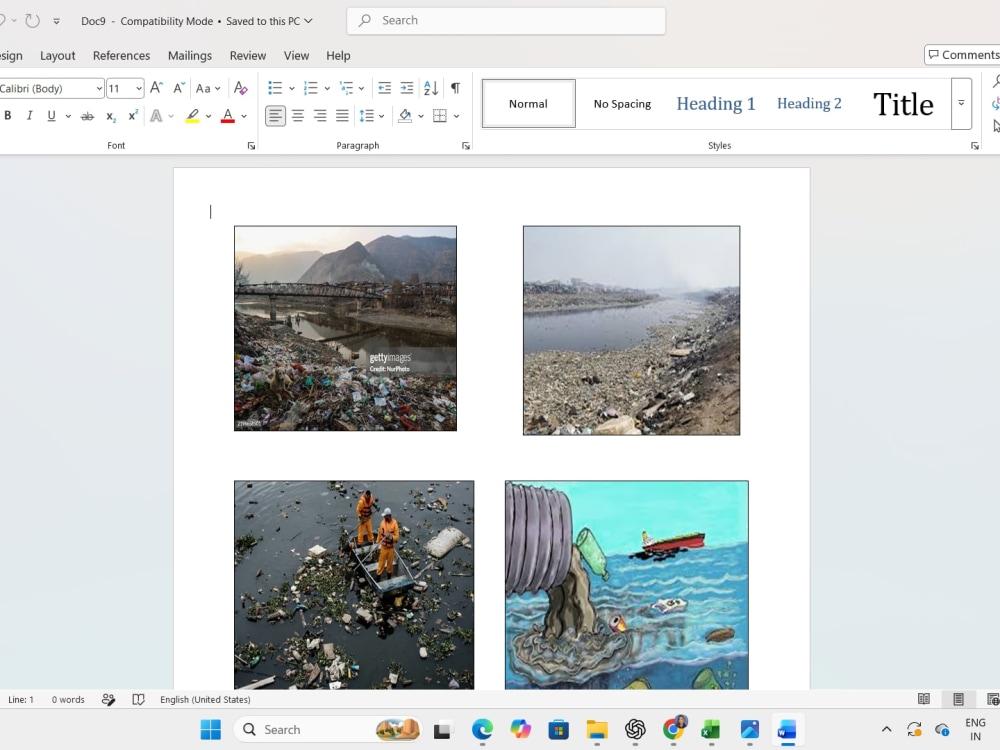
Task: Toggle Superscript formatting
Action: tap(133, 116)
